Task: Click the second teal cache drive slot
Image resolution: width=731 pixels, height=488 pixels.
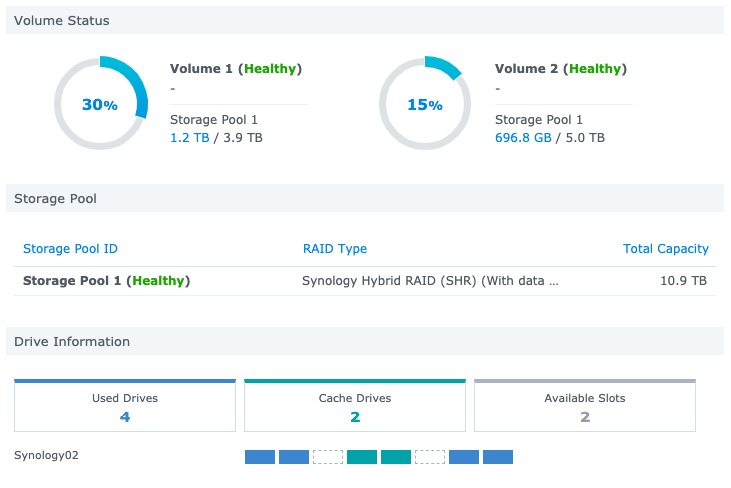Action: coord(396,457)
